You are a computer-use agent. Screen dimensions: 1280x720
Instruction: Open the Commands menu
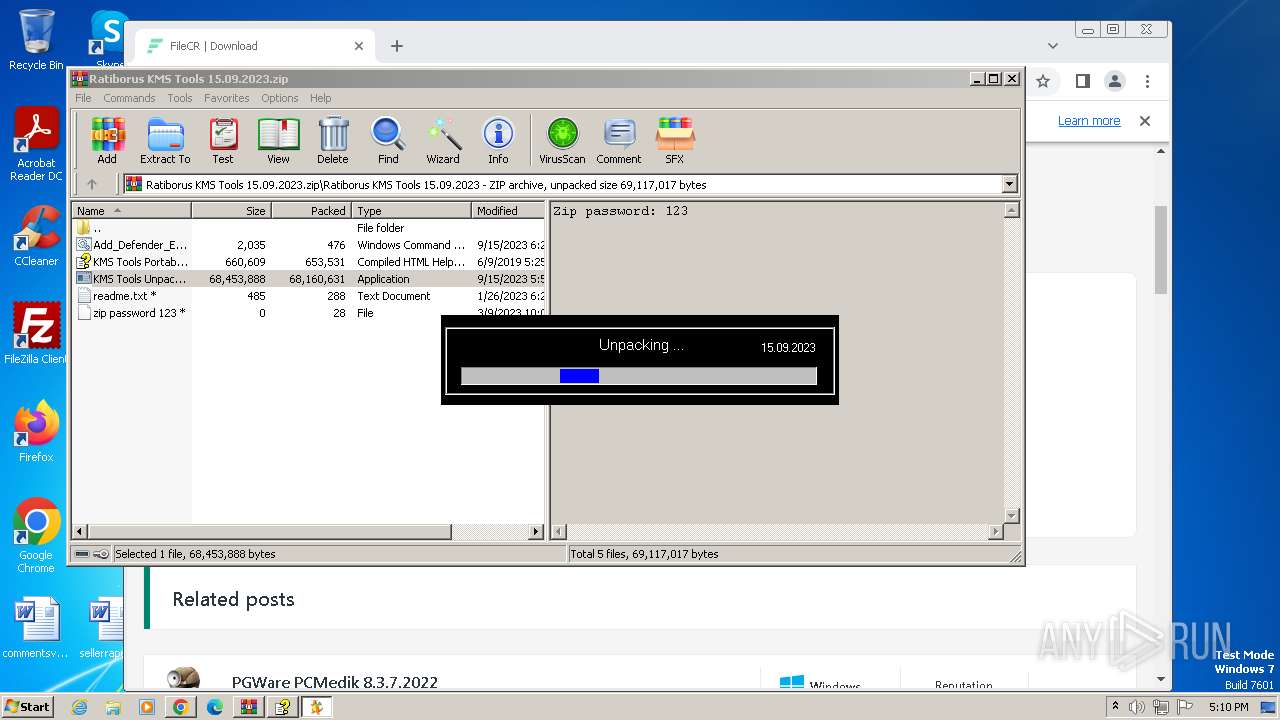(129, 98)
